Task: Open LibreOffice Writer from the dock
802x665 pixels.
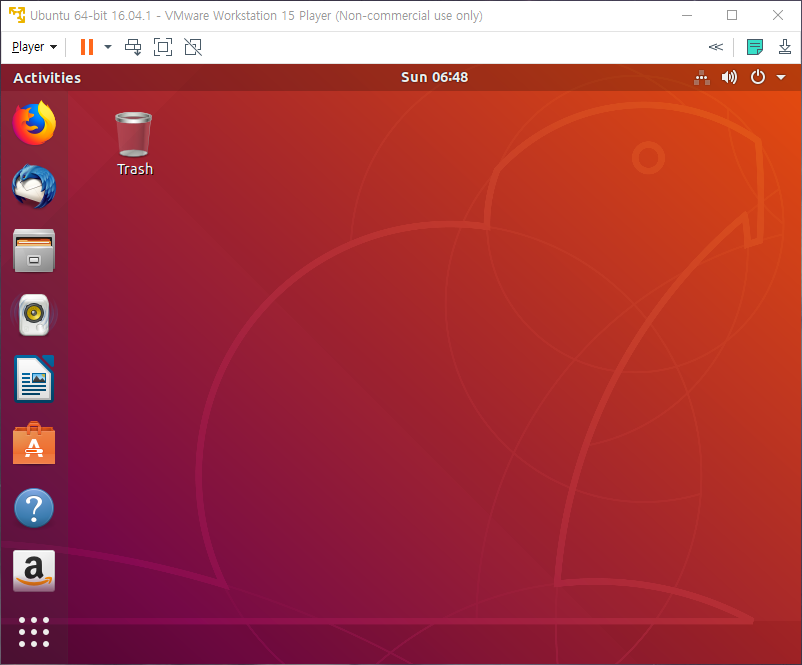Action: pyautogui.click(x=34, y=379)
